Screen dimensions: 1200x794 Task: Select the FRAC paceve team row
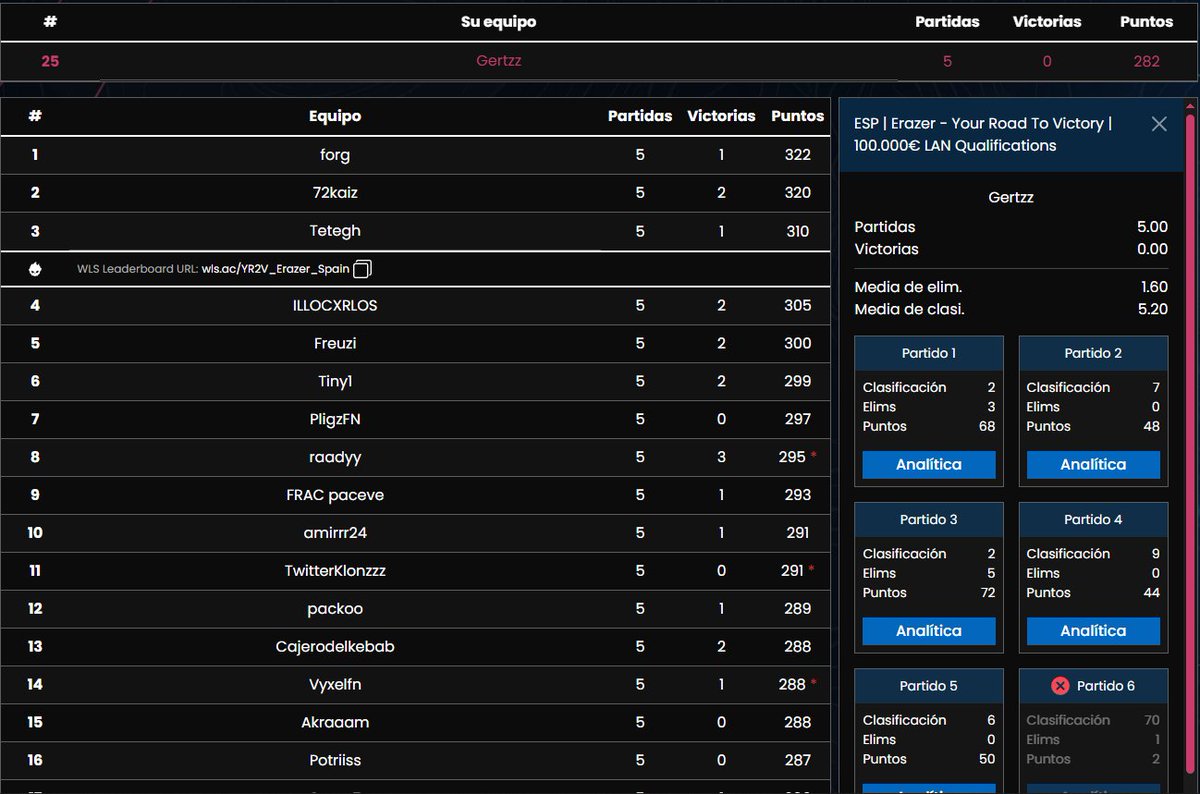415,495
